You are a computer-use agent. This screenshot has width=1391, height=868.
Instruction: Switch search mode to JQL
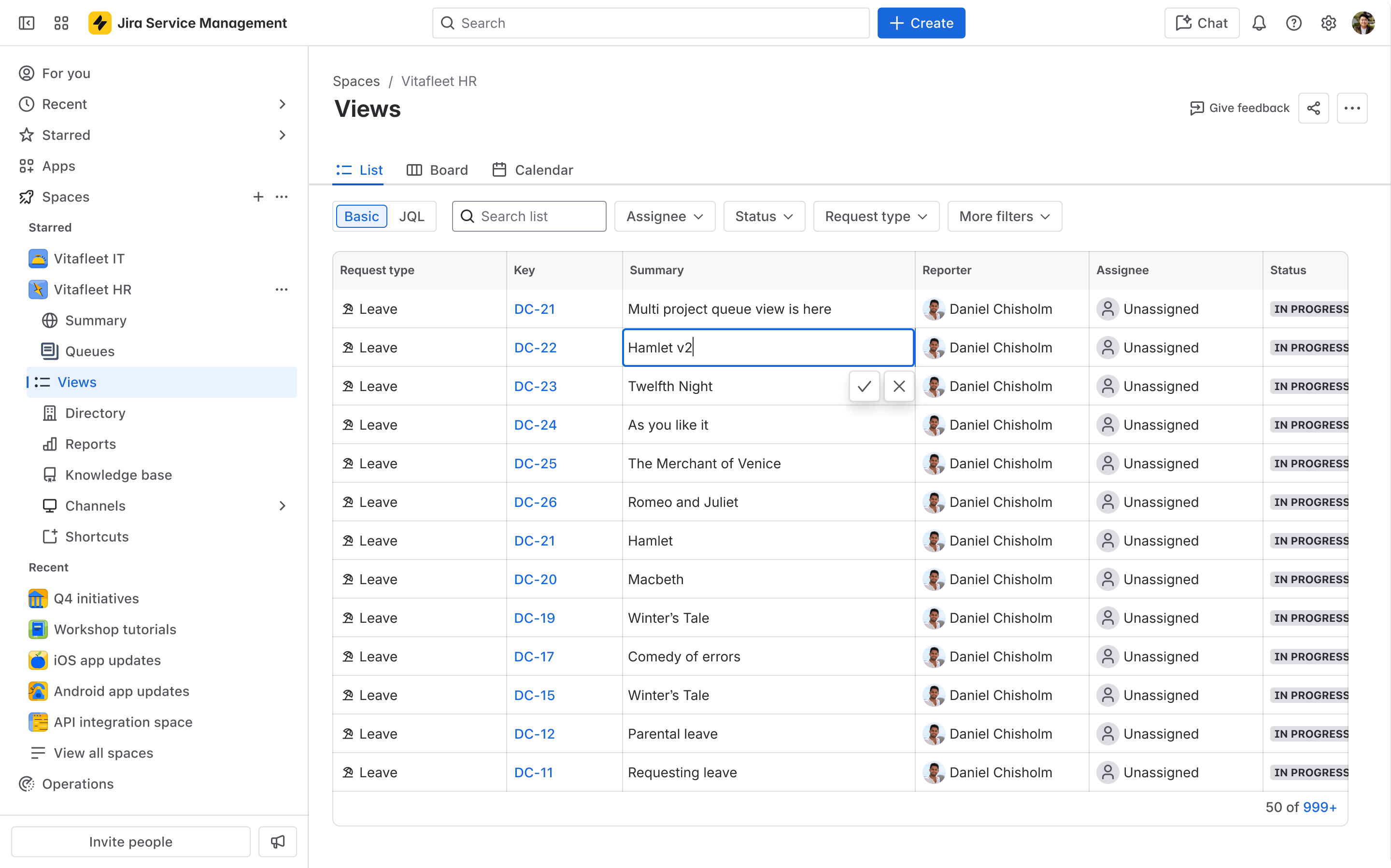(x=412, y=216)
